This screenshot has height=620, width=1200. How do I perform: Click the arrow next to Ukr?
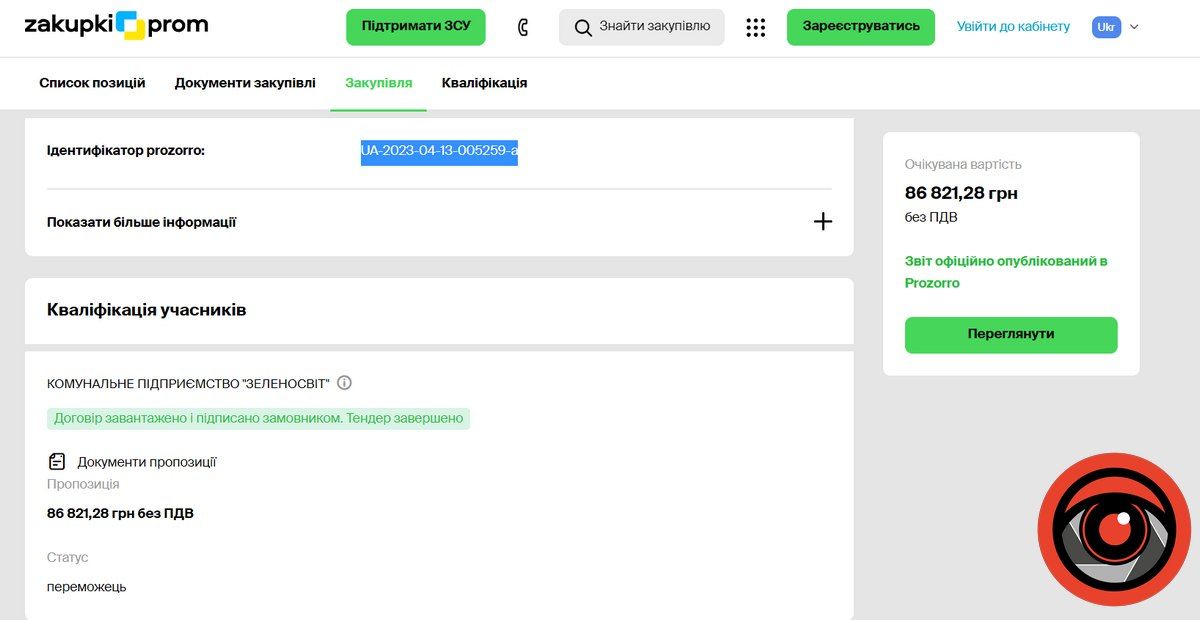1134,27
